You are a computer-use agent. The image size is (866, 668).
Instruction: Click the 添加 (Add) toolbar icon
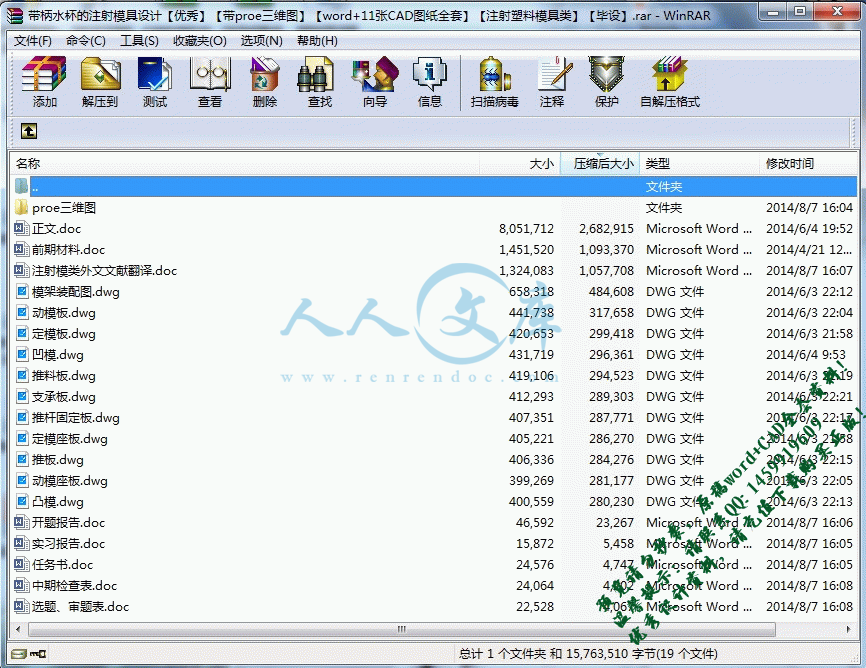[x=44, y=73]
